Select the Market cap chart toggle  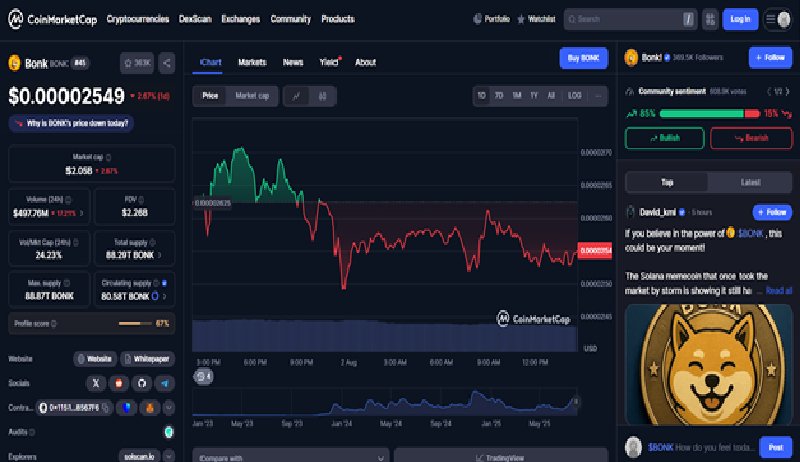252,96
